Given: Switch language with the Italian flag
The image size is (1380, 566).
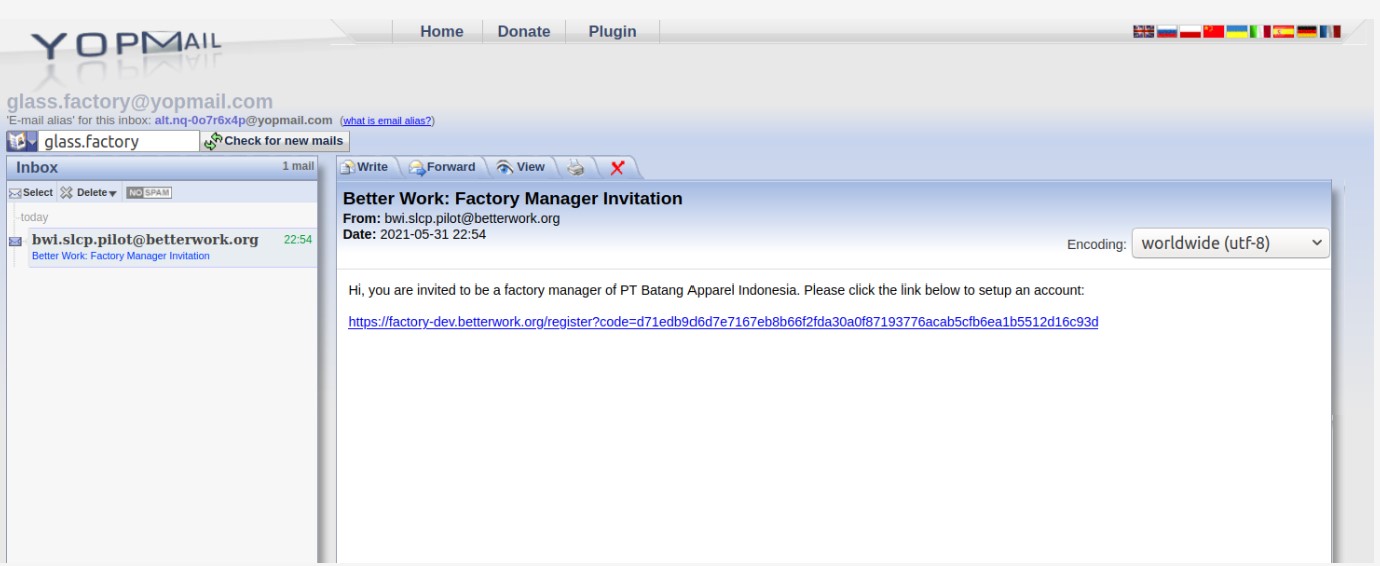Looking at the screenshot, I should coord(1260,31).
